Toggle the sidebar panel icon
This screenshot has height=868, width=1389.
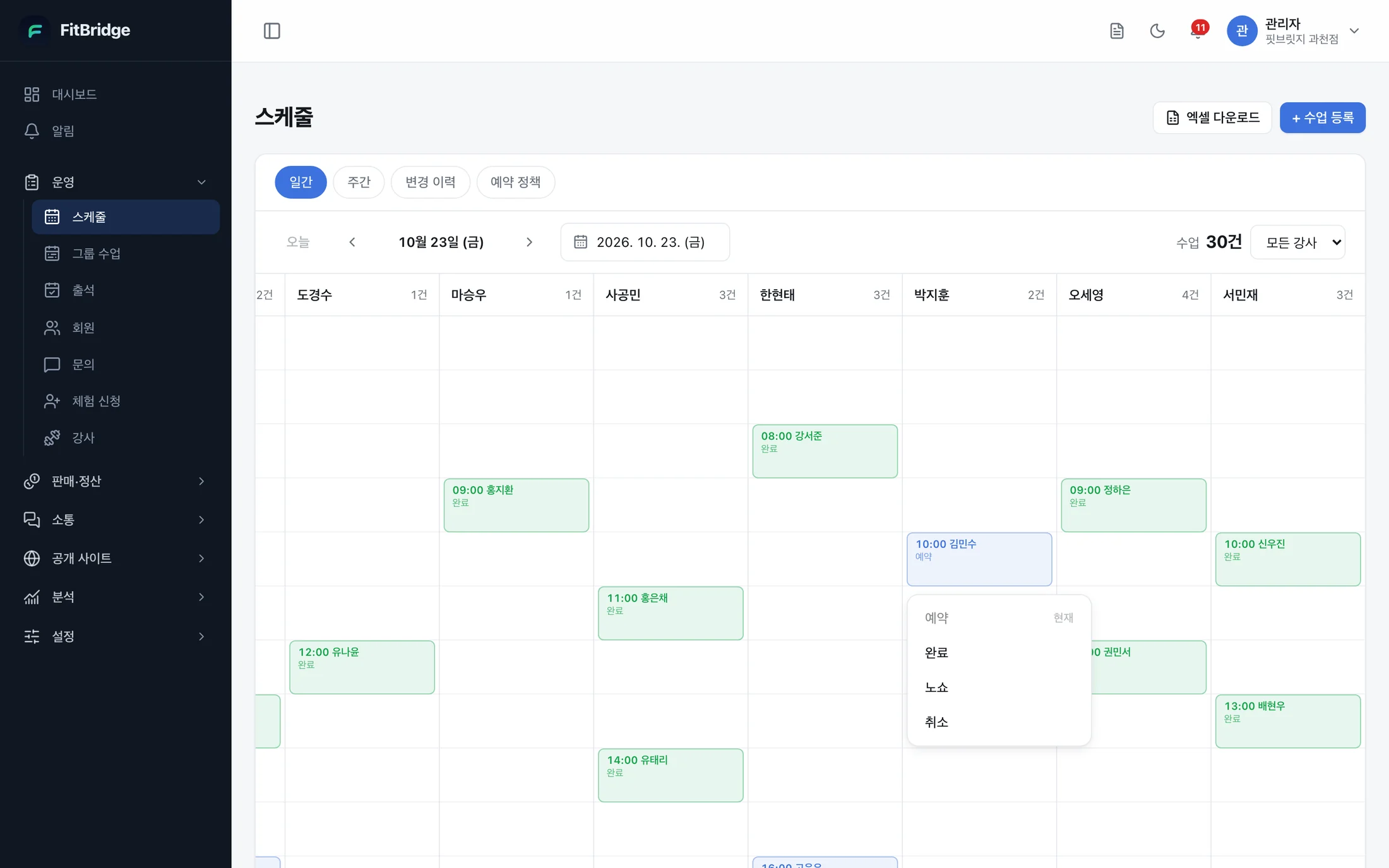pos(271,31)
